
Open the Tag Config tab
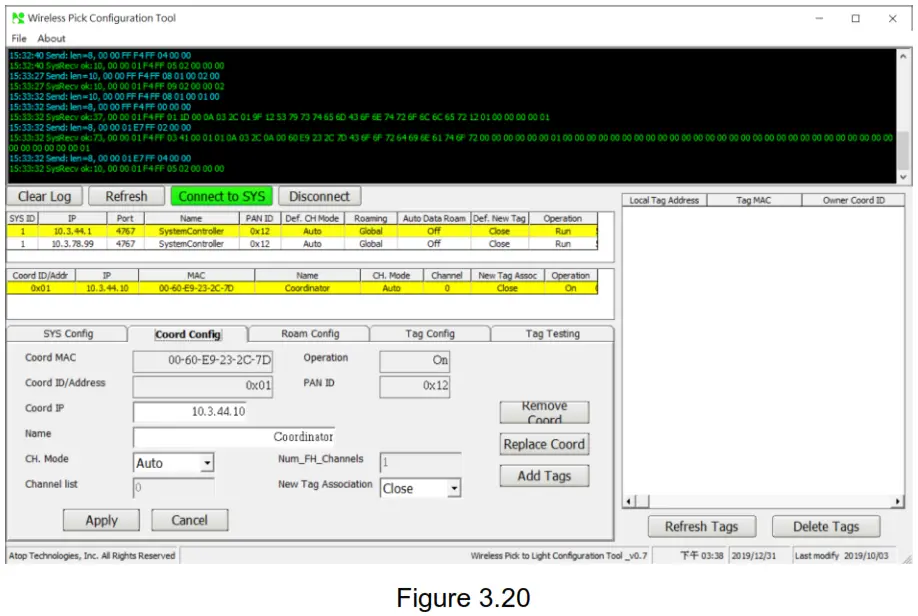pos(430,334)
